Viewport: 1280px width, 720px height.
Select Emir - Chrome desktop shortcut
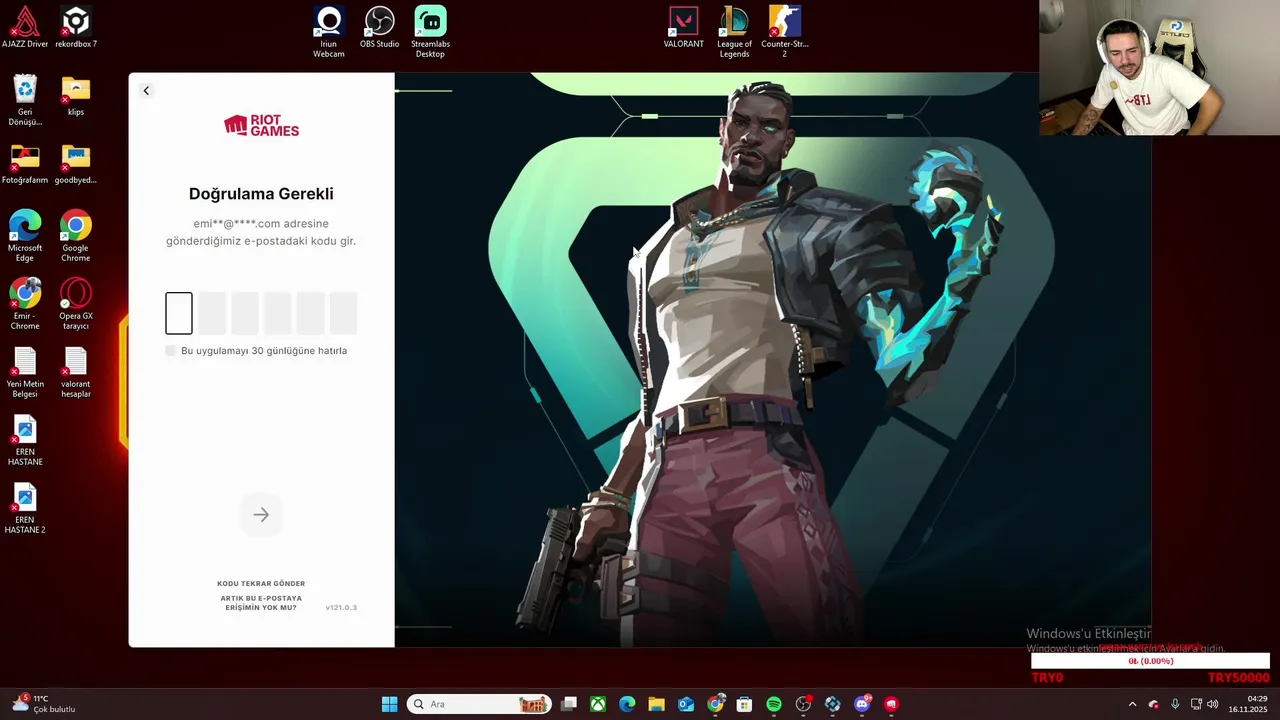pyautogui.click(x=25, y=304)
